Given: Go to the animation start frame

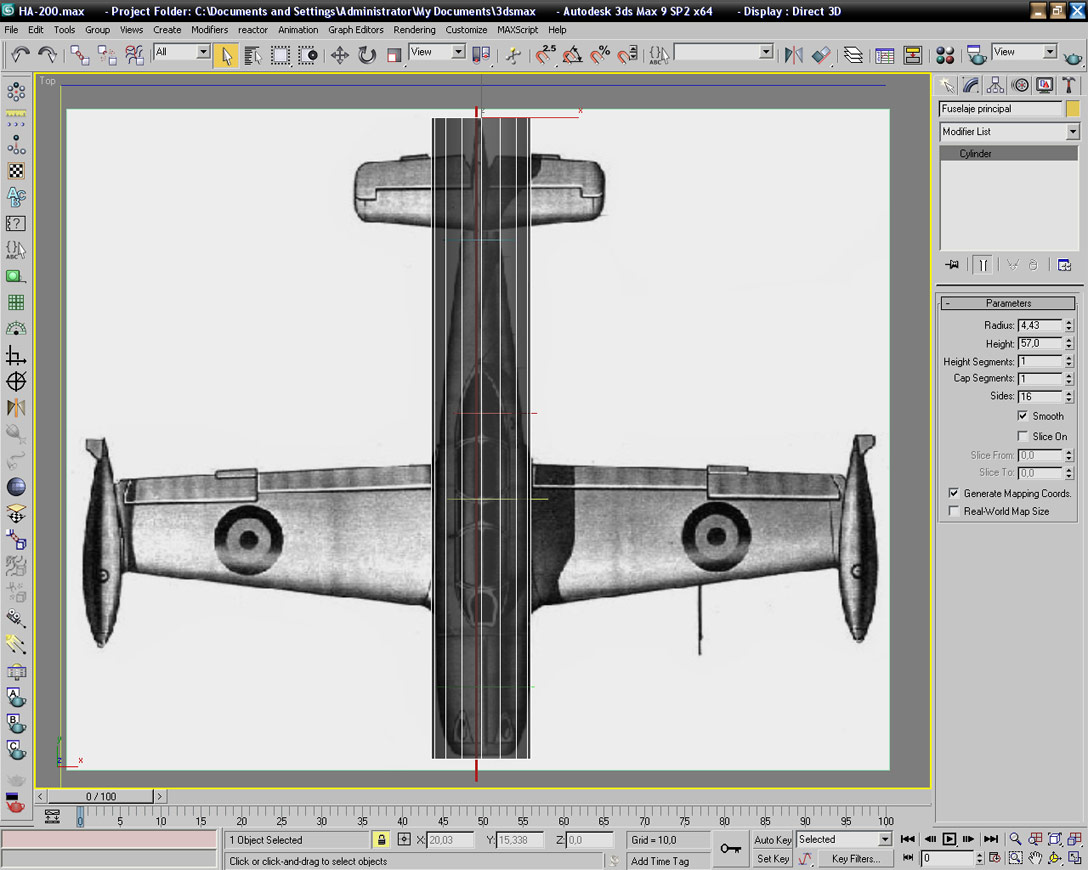Looking at the screenshot, I should coord(908,839).
